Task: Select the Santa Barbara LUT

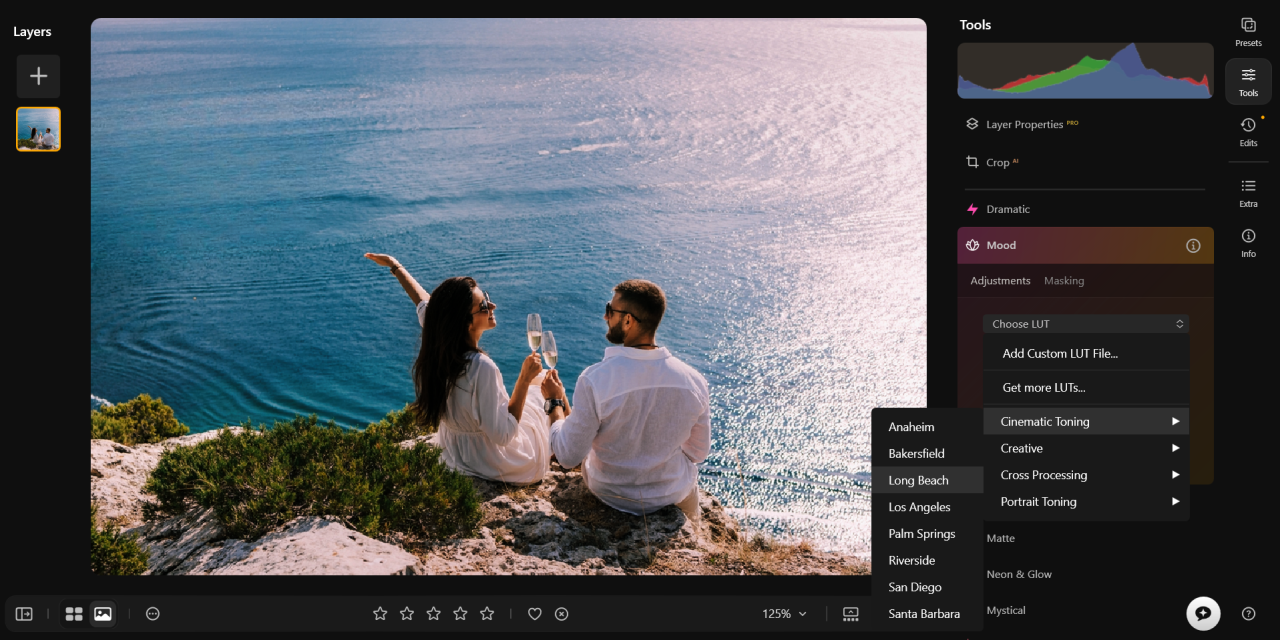Action: (x=928, y=614)
